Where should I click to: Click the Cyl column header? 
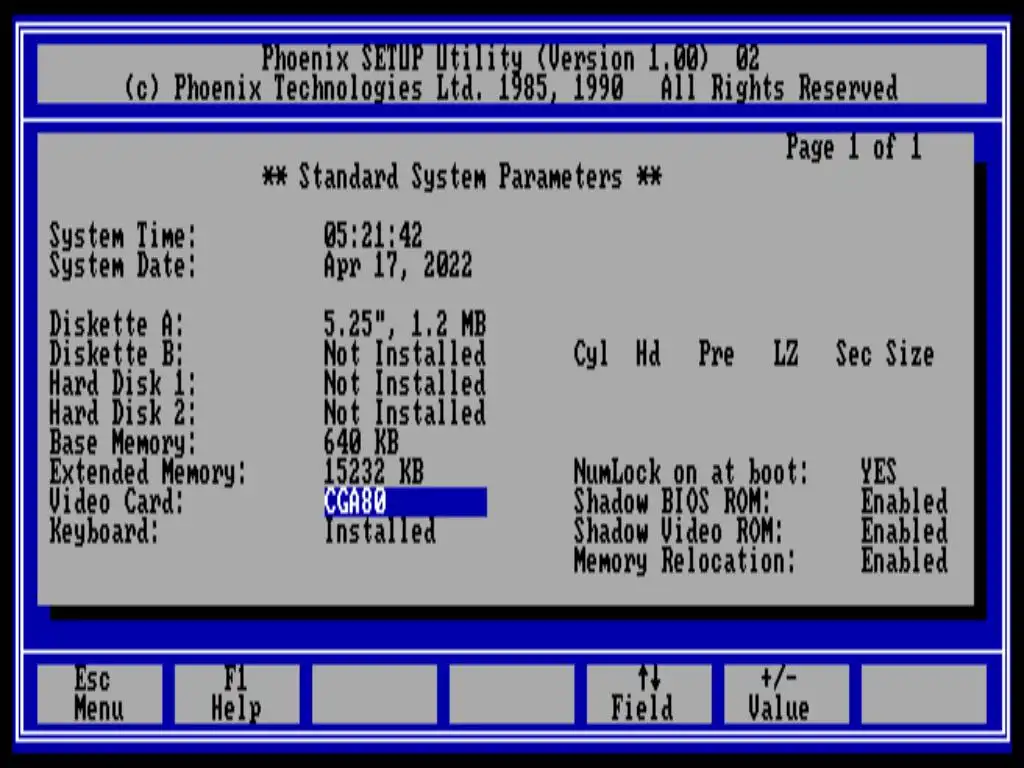[591, 355]
